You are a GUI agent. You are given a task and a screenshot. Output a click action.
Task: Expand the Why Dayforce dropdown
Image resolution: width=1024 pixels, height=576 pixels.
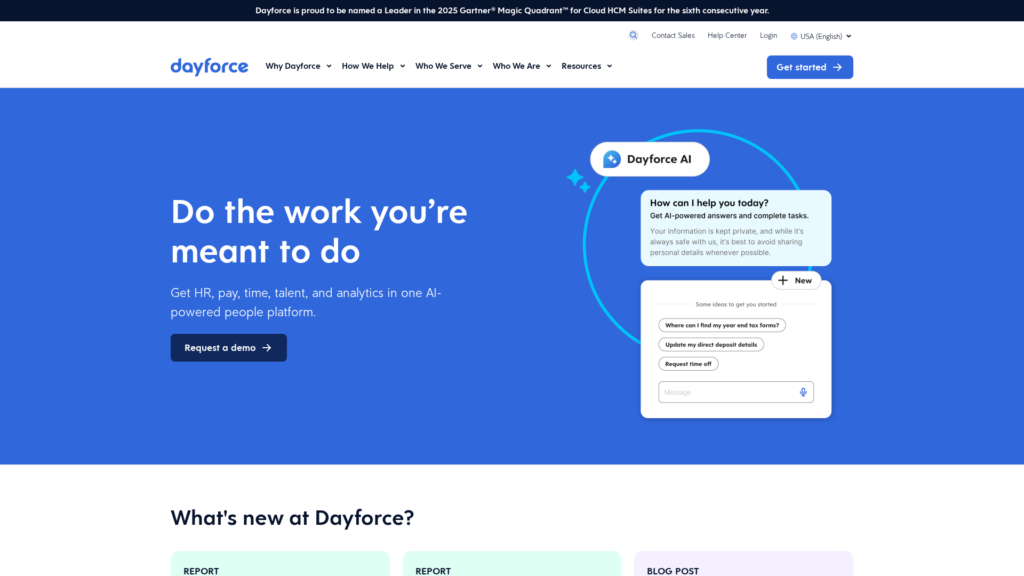click(297, 66)
